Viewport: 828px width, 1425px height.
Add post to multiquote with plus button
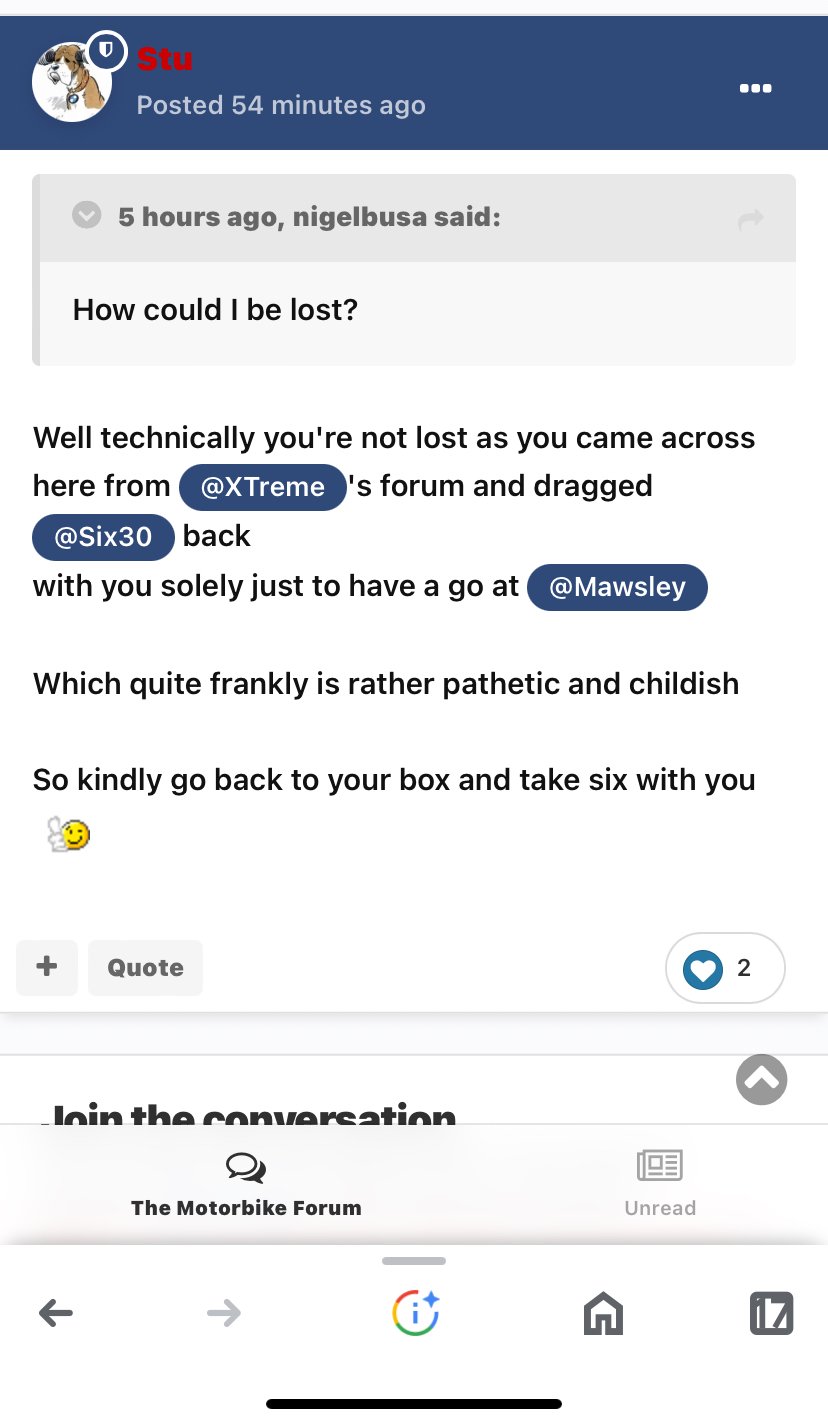[47, 967]
